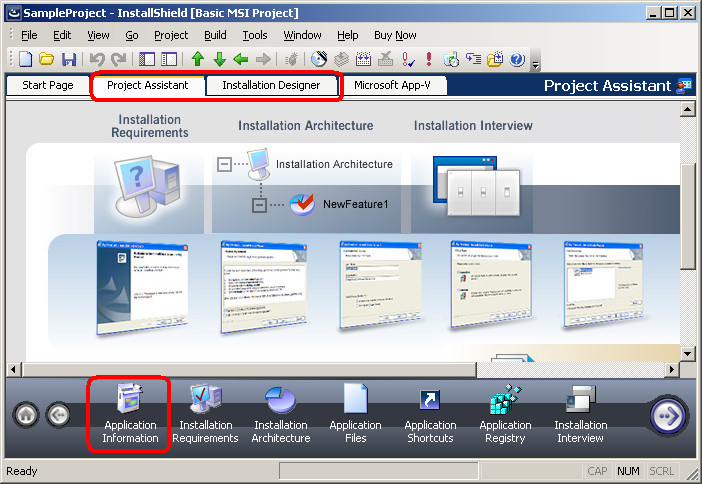This screenshot has height=484, width=702.
Task: Click the red exclamation Run icon
Action: pos(429,59)
